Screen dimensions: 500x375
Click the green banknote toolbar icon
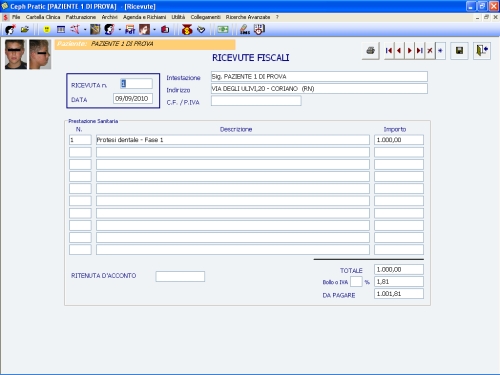(223, 30)
